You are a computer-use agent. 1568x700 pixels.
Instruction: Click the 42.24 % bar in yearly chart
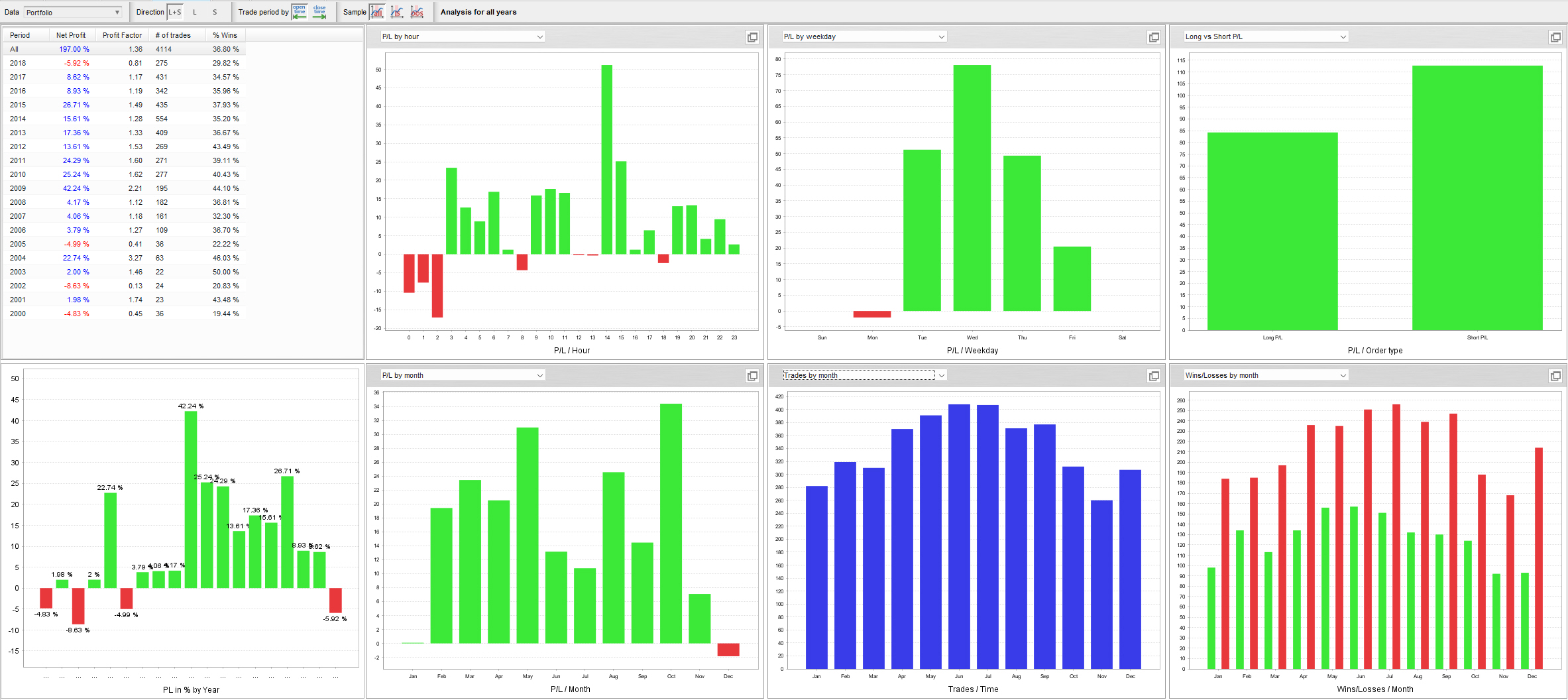[x=191, y=500]
